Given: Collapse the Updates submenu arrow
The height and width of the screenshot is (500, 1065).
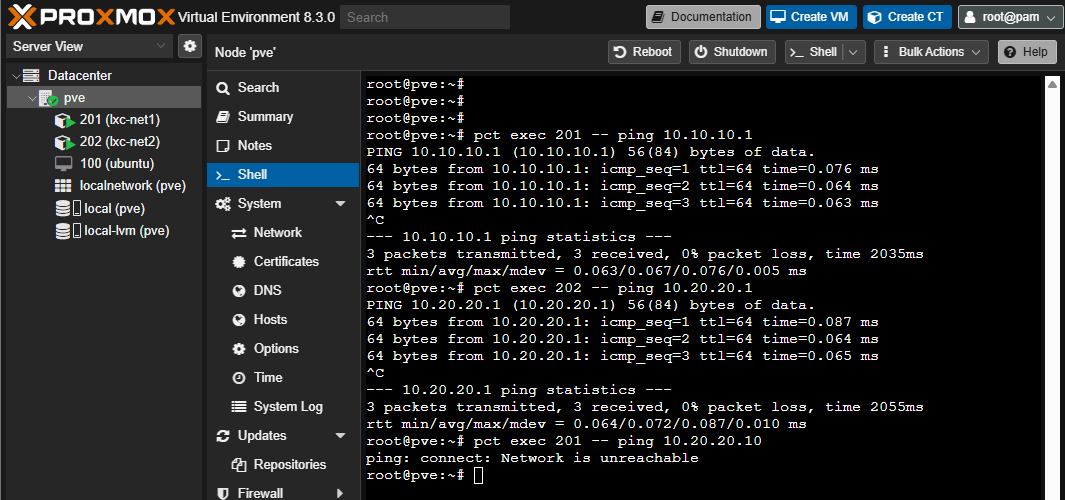Looking at the screenshot, I should click(x=340, y=435).
